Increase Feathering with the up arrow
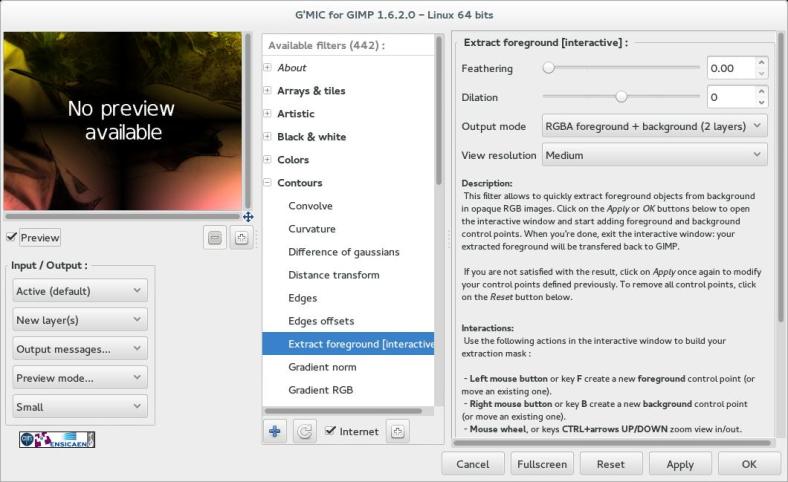The width and height of the screenshot is (788, 482). pyautogui.click(x=761, y=62)
